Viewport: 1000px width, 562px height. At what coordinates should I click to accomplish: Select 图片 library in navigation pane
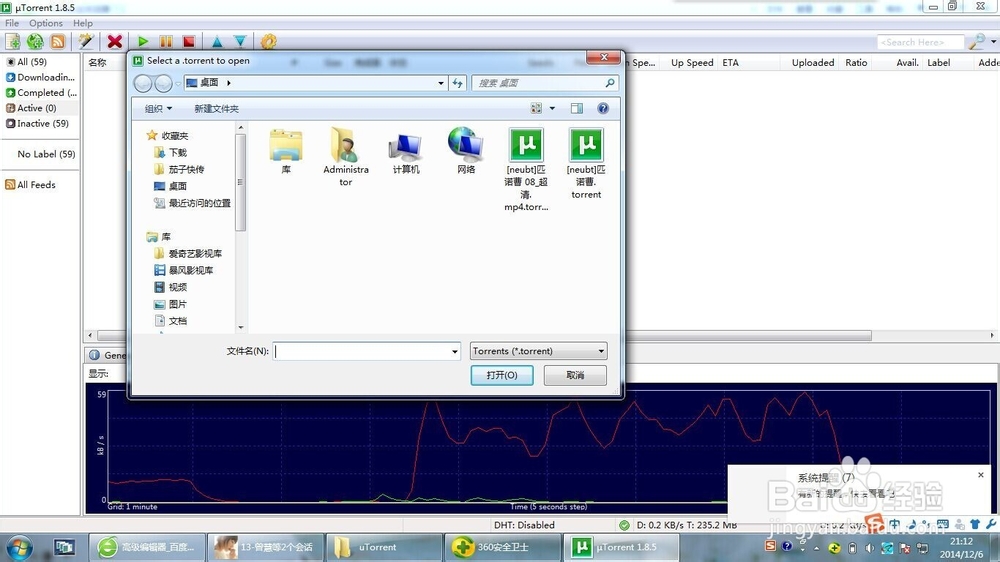(x=170, y=304)
